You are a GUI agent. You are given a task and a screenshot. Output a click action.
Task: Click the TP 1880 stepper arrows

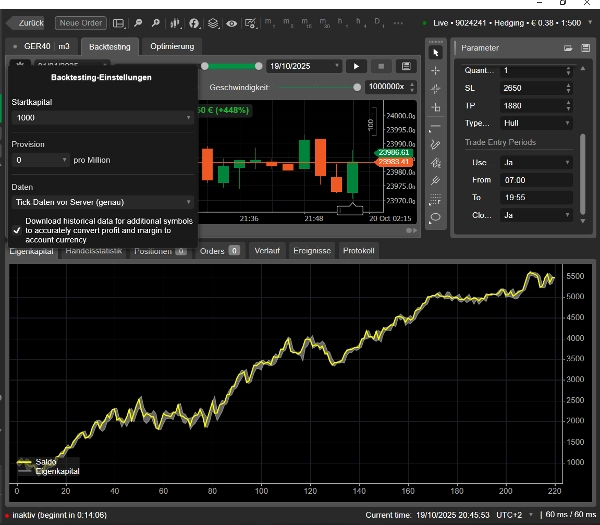(x=568, y=106)
